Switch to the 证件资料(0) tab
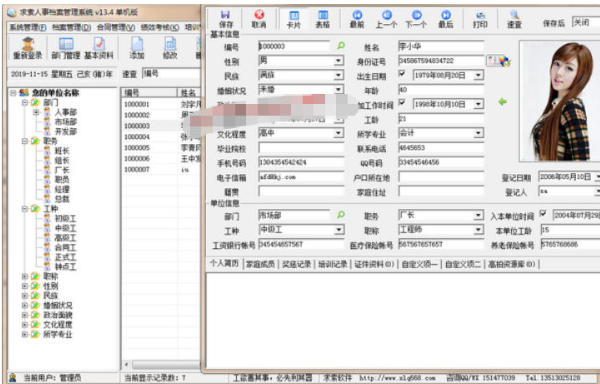The height and width of the screenshot is (384, 600). 374,264
